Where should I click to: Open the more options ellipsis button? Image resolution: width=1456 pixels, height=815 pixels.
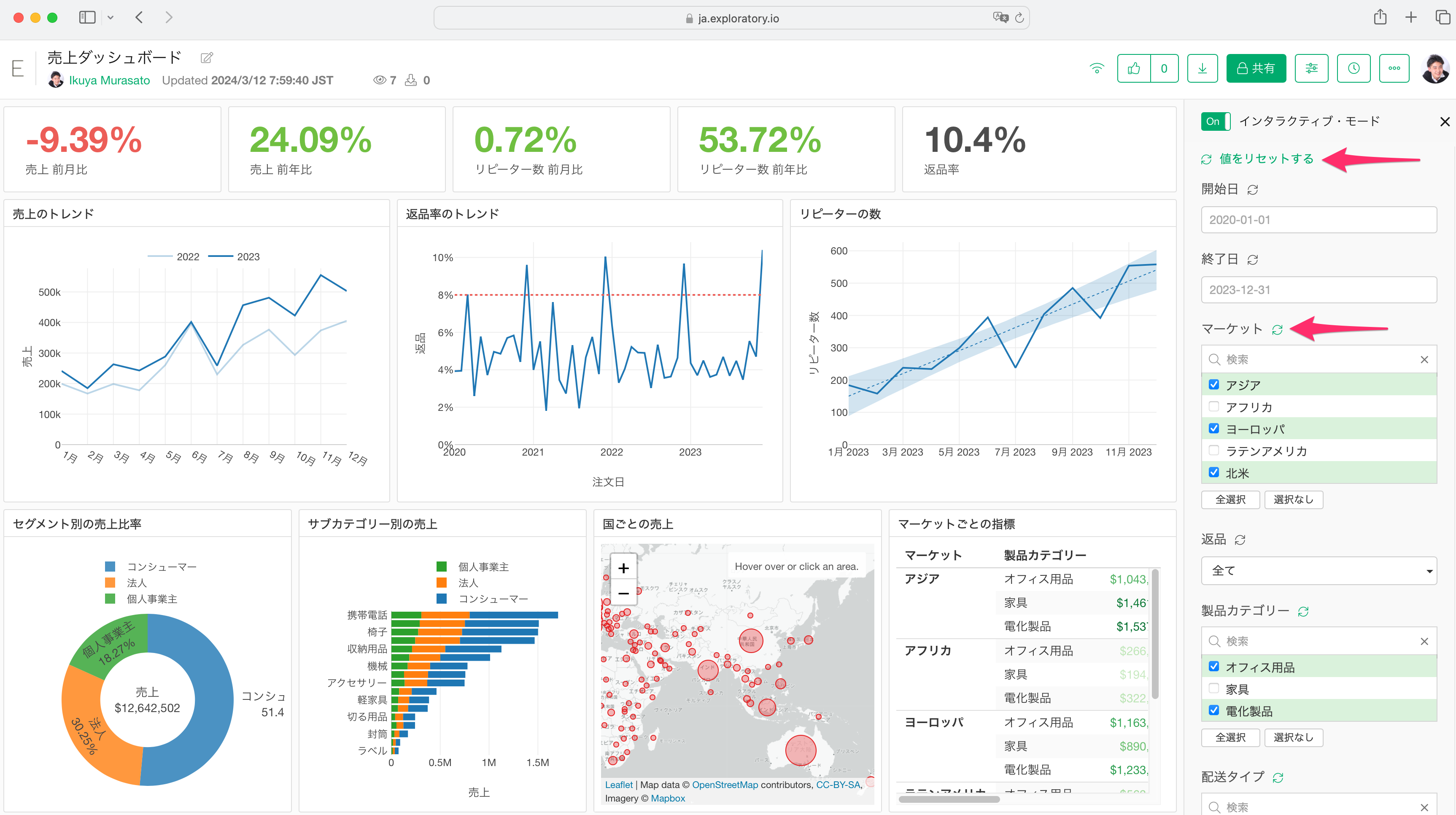(x=1394, y=68)
